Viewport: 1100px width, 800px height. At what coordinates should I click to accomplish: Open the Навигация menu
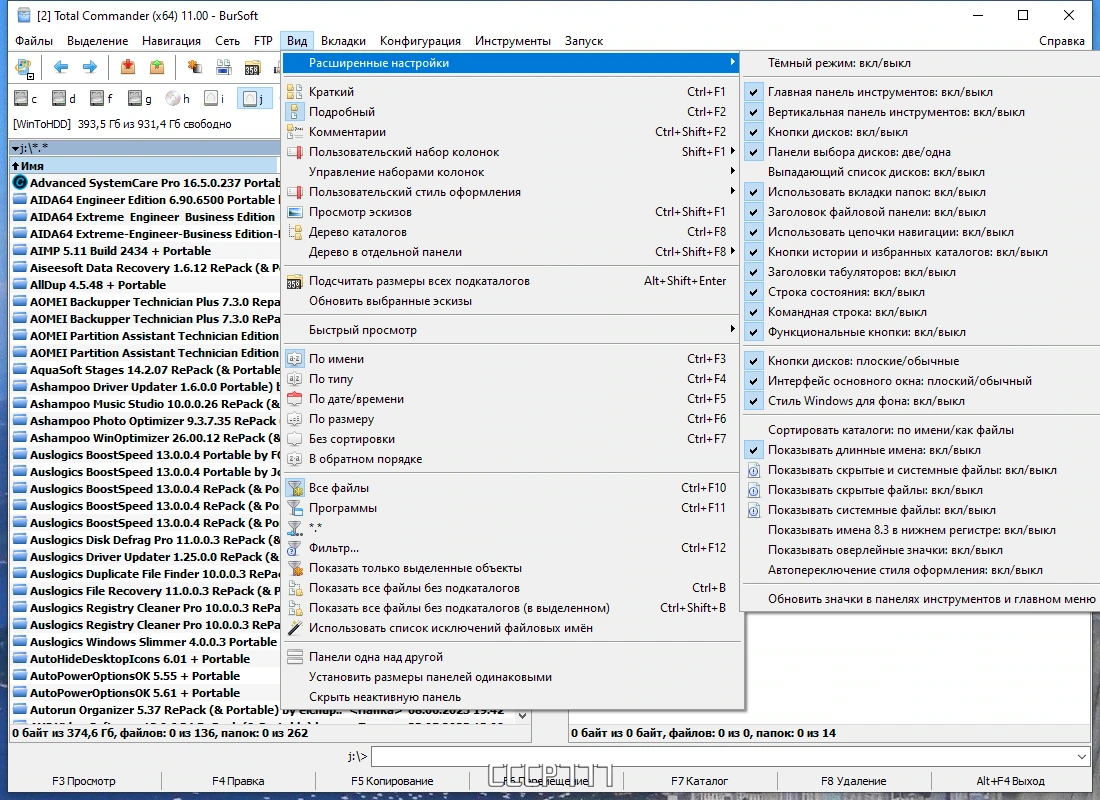tap(171, 41)
